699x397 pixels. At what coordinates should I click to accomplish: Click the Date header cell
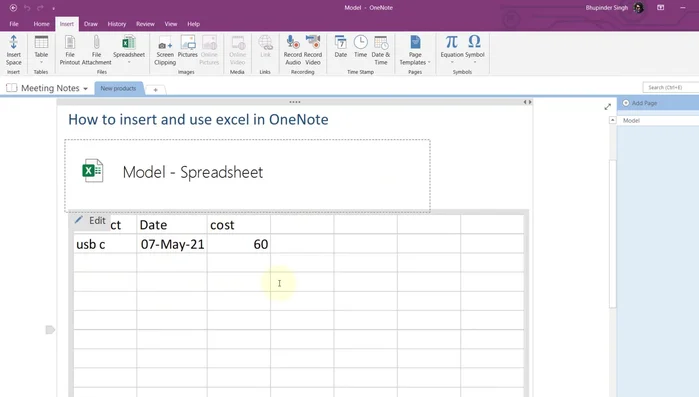click(172, 225)
